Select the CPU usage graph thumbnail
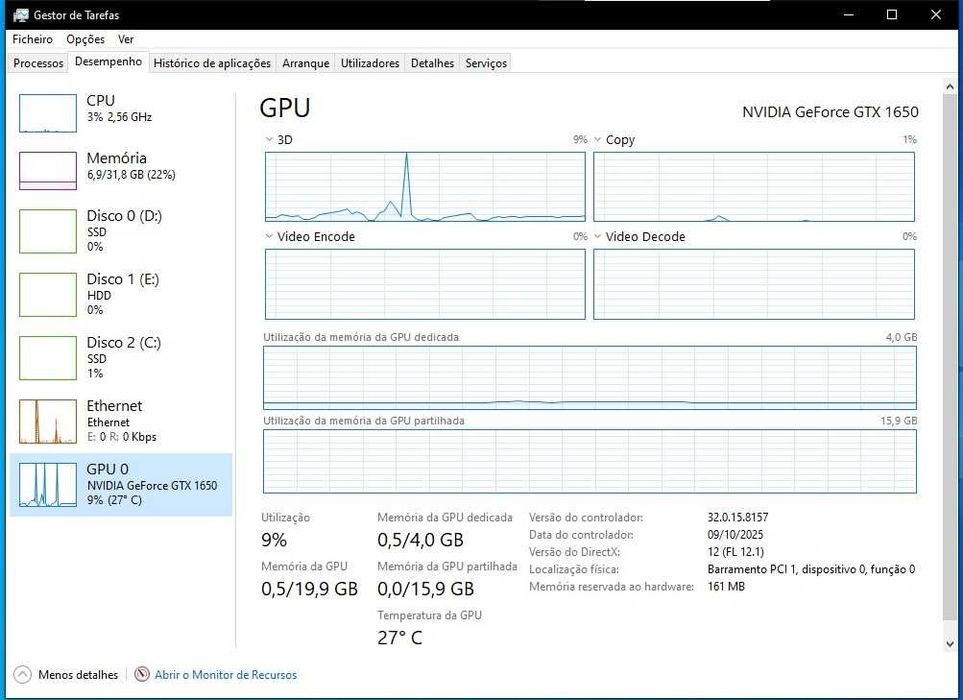The image size is (963, 700). point(48,113)
